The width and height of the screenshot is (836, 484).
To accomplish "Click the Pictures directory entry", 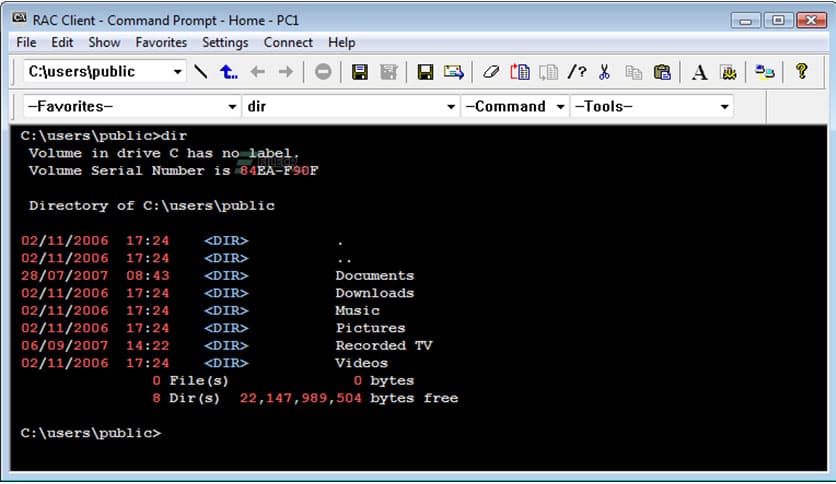I will 370,328.
